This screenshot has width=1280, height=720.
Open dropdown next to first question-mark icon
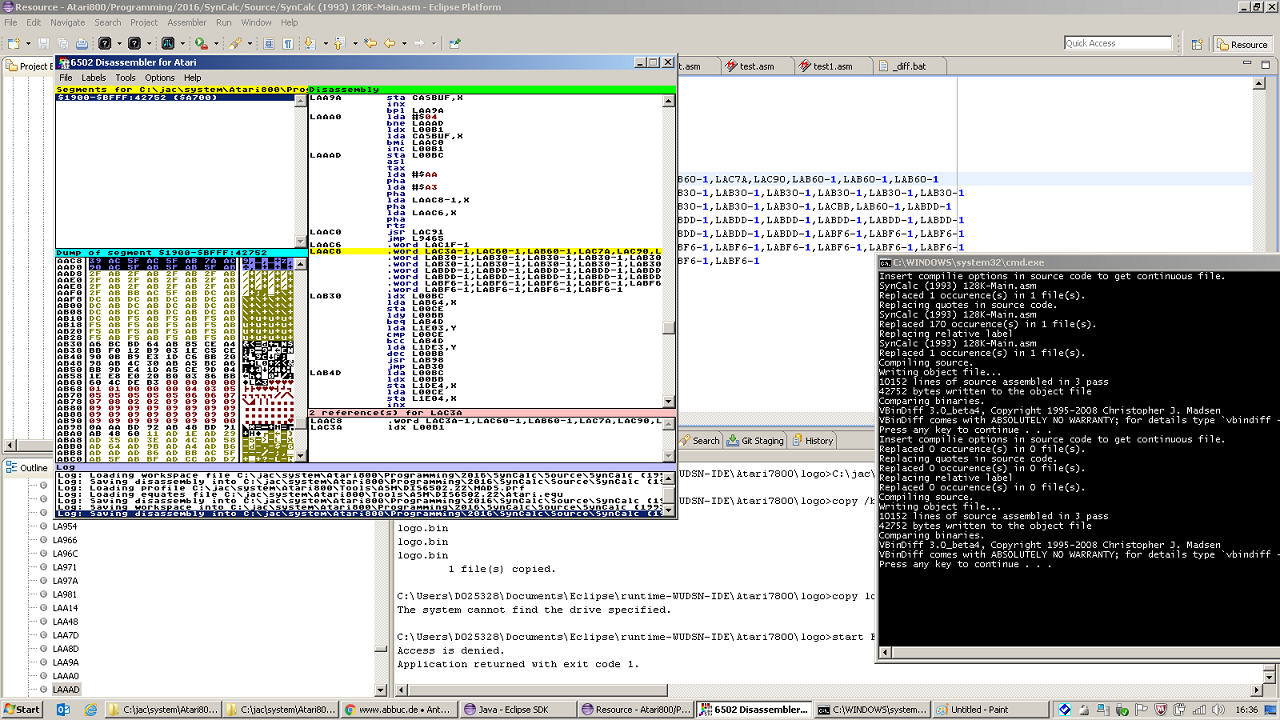pos(119,44)
